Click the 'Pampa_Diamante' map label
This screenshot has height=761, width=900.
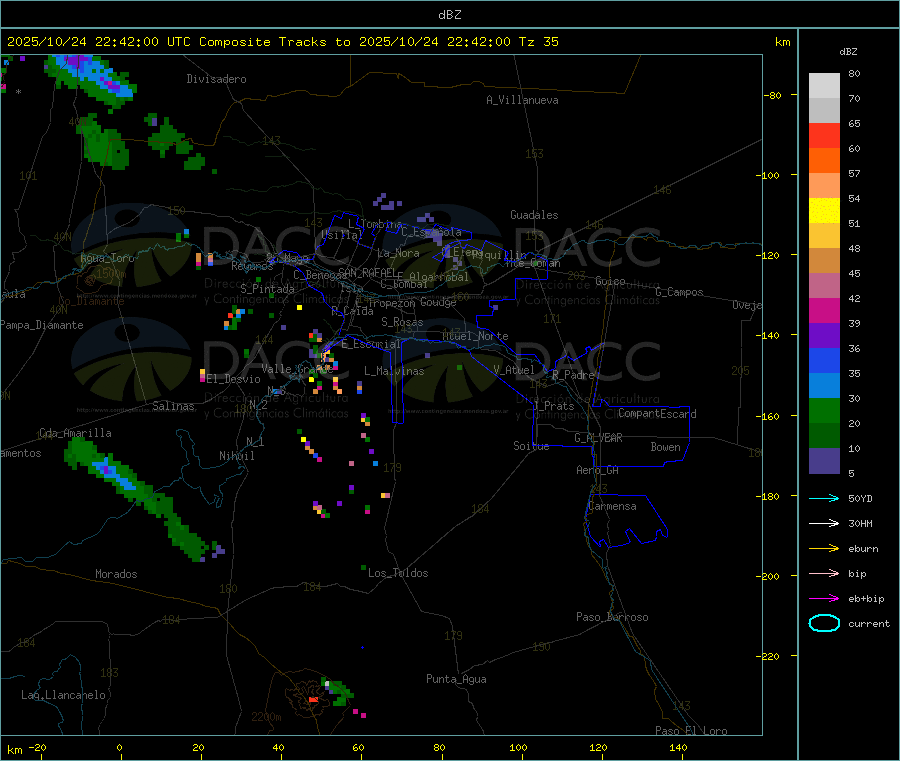click(x=42, y=325)
